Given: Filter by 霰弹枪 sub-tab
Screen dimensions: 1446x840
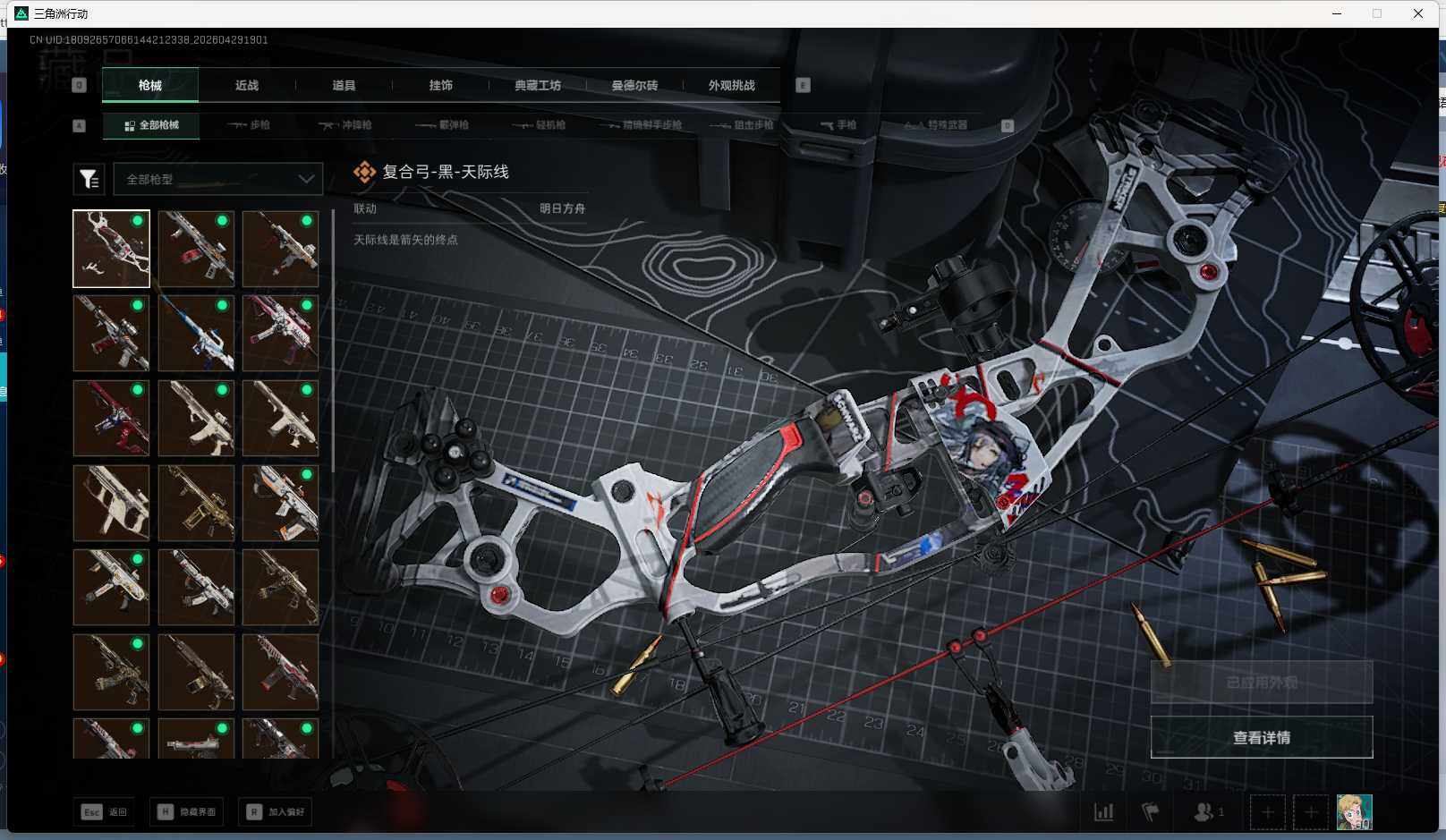Looking at the screenshot, I should 443,125.
